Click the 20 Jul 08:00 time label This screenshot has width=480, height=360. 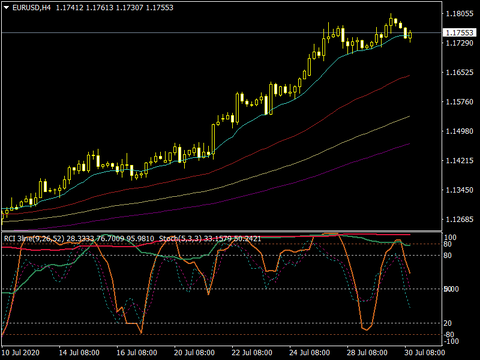coord(194,353)
